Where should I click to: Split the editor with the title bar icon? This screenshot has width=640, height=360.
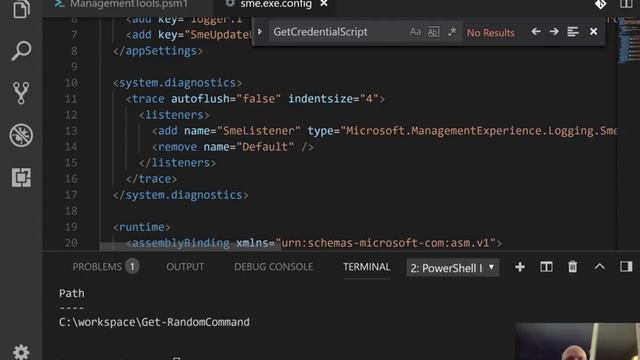pos(626,4)
